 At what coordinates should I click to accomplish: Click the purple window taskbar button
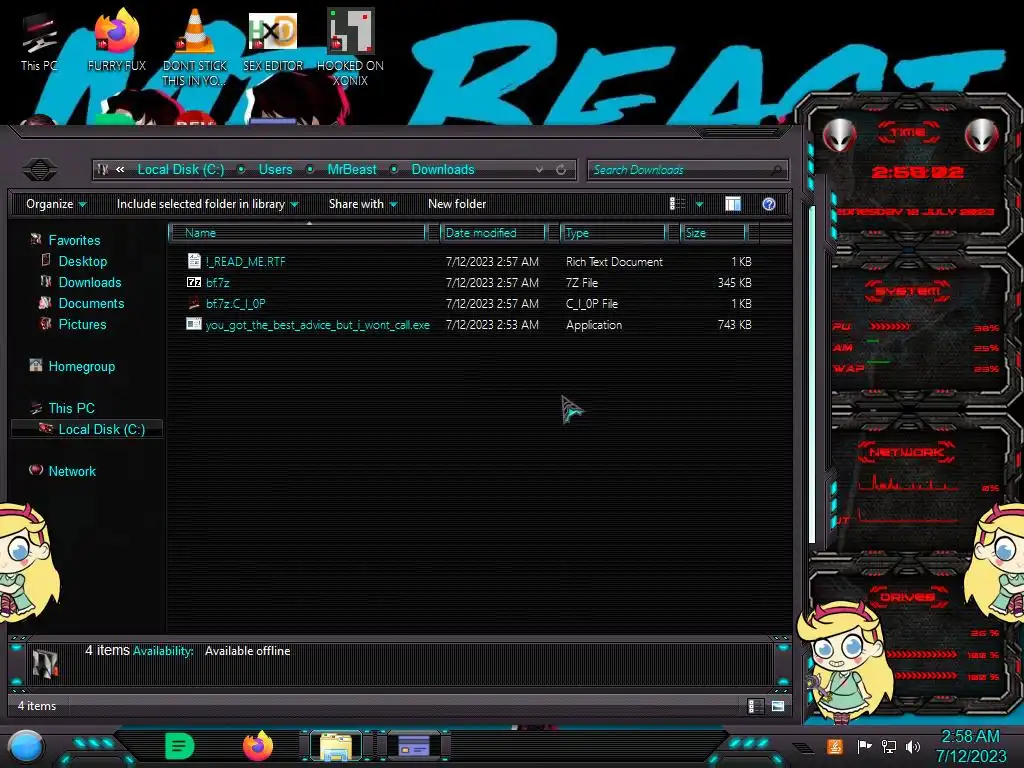tap(414, 746)
